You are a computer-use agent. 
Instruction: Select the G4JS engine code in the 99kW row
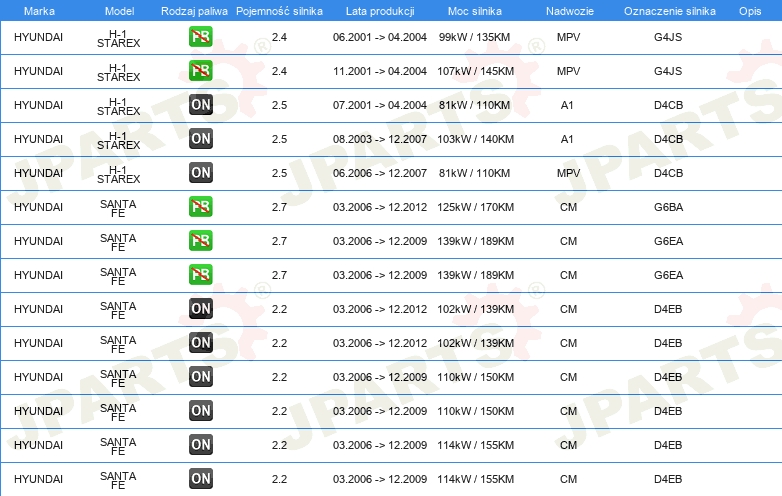coord(667,38)
